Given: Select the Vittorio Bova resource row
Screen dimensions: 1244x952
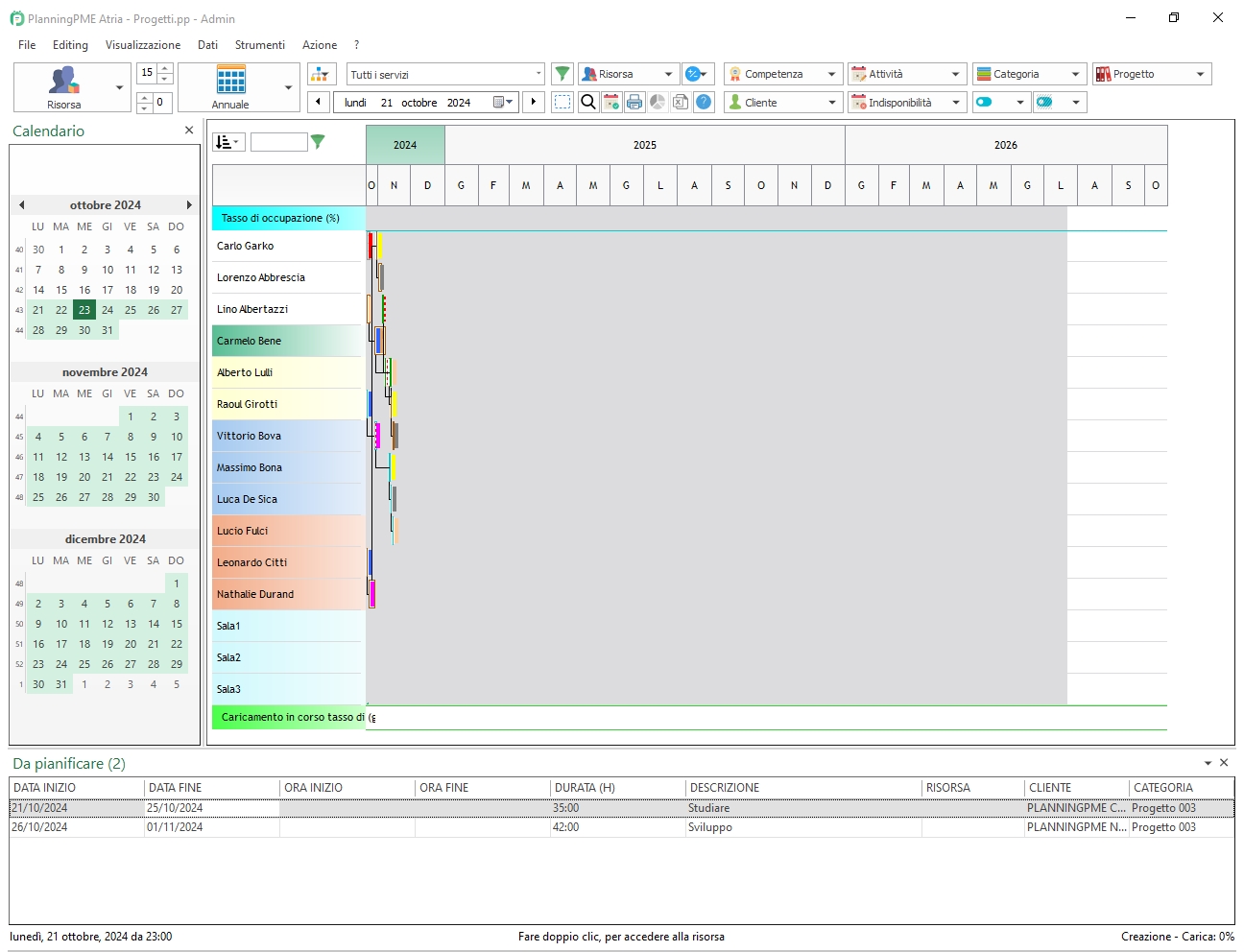Looking at the screenshot, I should pos(287,436).
